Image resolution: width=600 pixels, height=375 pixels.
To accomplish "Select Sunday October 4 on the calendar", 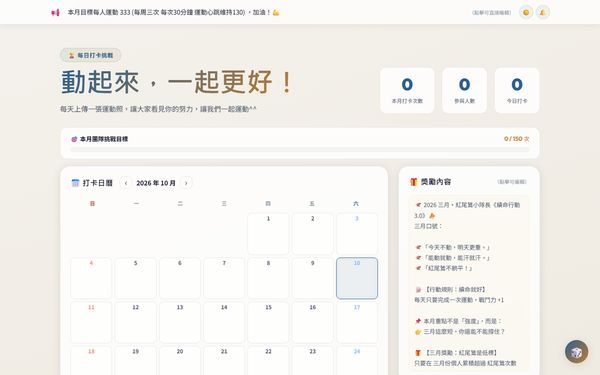I will [91, 278].
